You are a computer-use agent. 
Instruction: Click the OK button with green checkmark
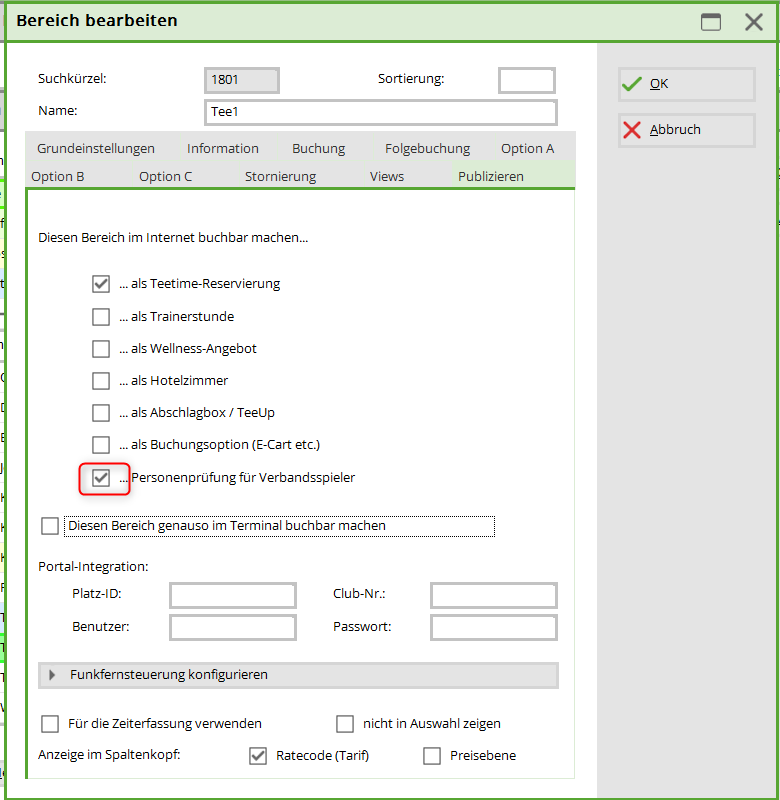(686, 84)
